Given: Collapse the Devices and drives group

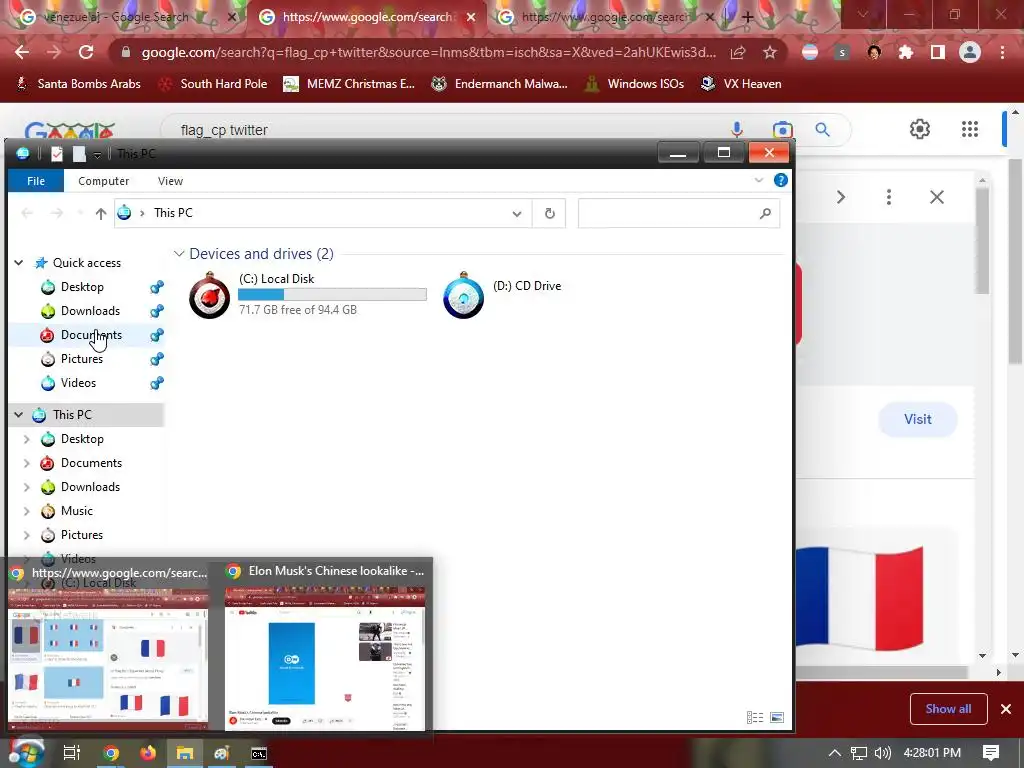Looking at the screenshot, I should pyautogui.click(x=179, y=253).
